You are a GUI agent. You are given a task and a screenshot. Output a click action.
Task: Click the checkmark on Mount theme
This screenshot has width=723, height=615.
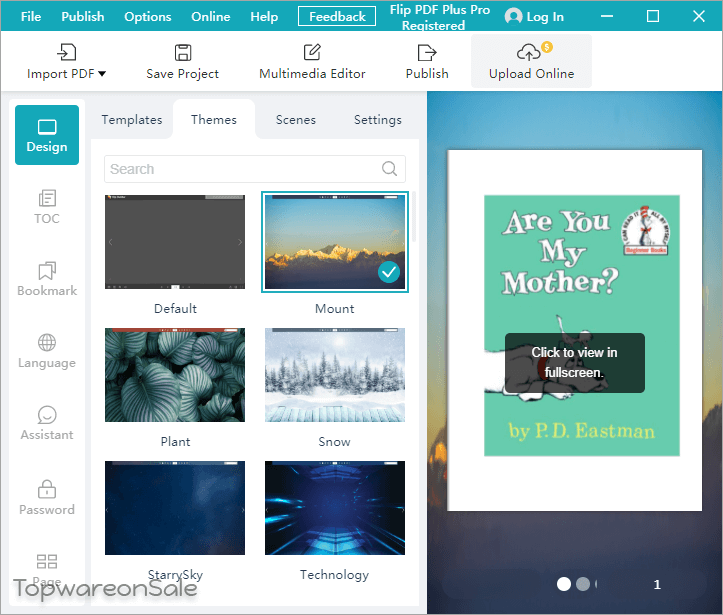pos(389,272)
